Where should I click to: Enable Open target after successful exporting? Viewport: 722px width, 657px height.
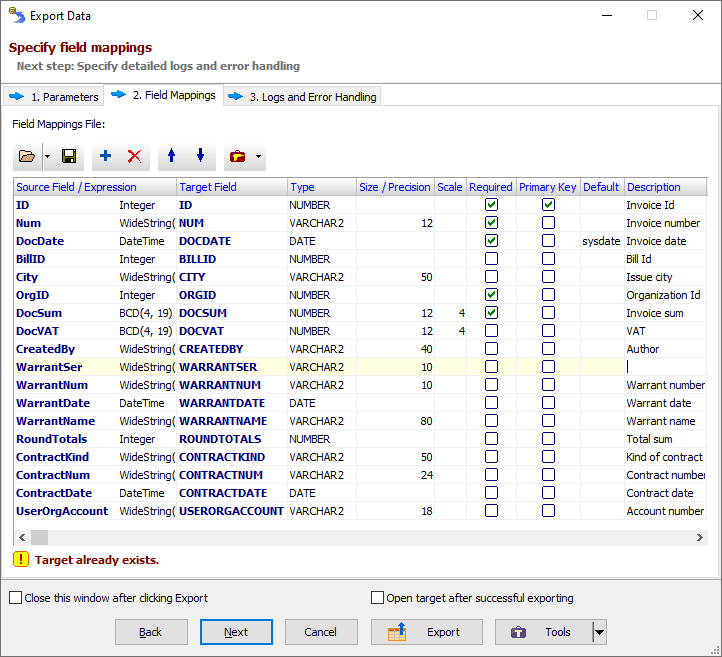point(377,598)
